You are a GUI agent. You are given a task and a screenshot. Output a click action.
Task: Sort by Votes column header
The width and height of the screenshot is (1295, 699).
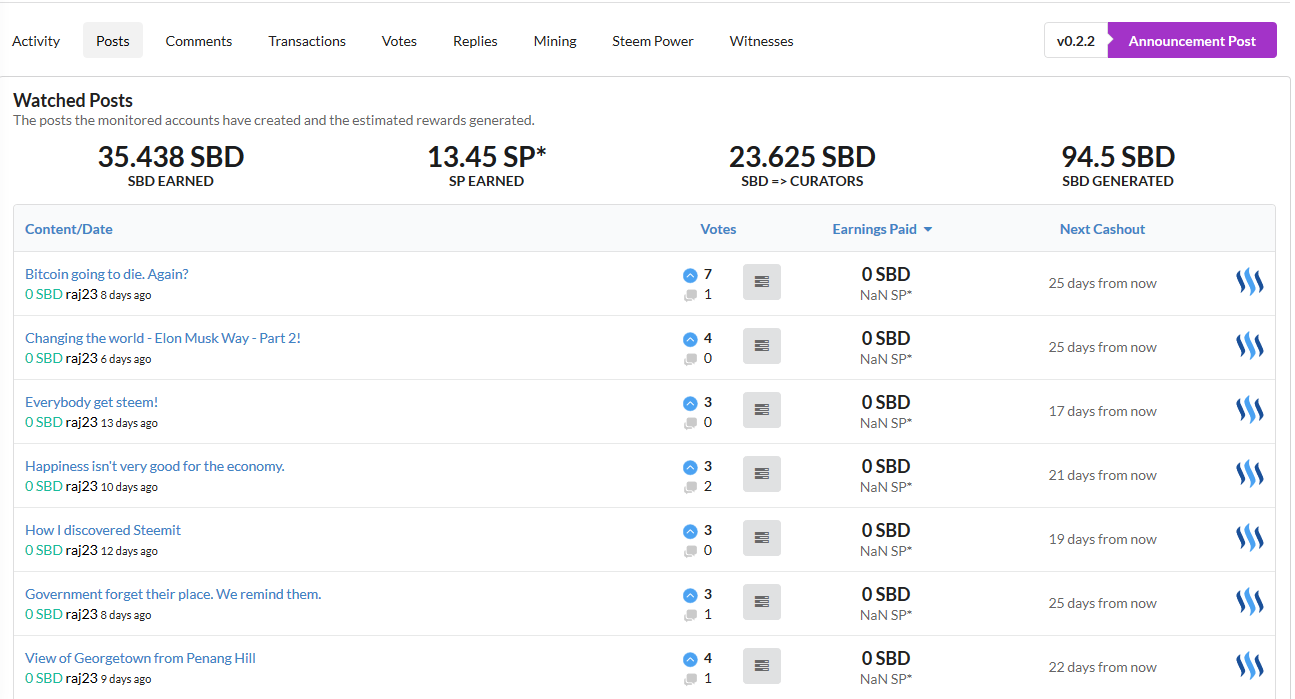[x=718, y=229]
